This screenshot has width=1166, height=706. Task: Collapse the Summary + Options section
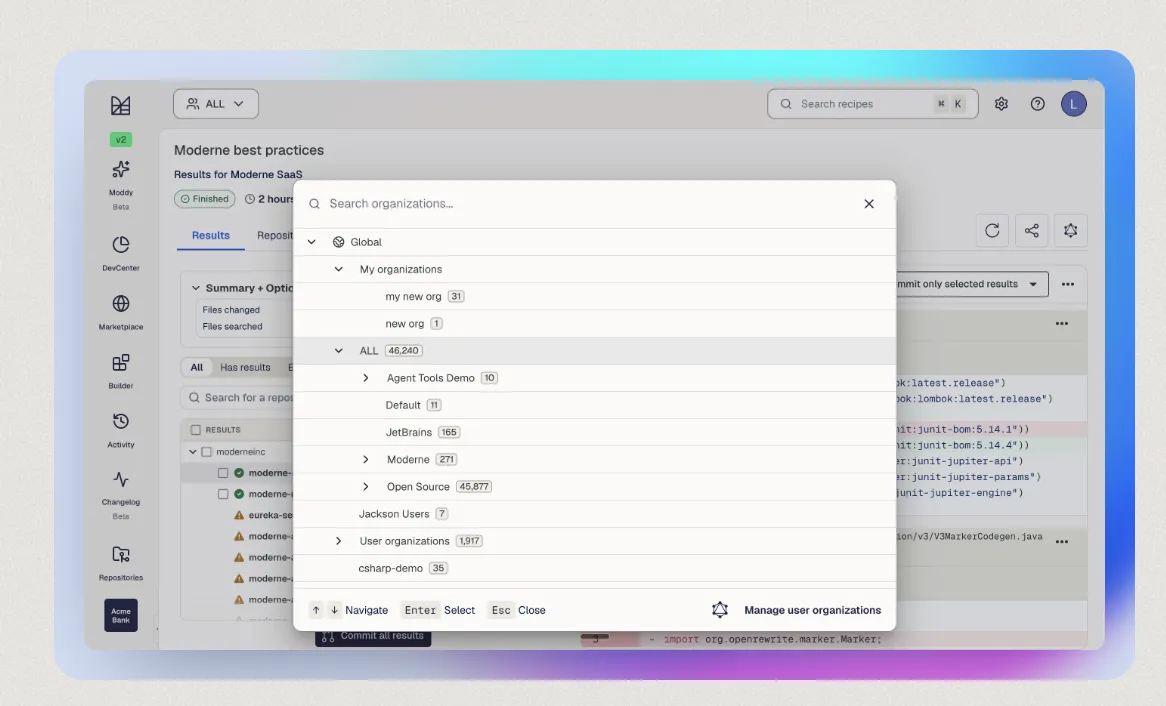click(x=196, y=288)
